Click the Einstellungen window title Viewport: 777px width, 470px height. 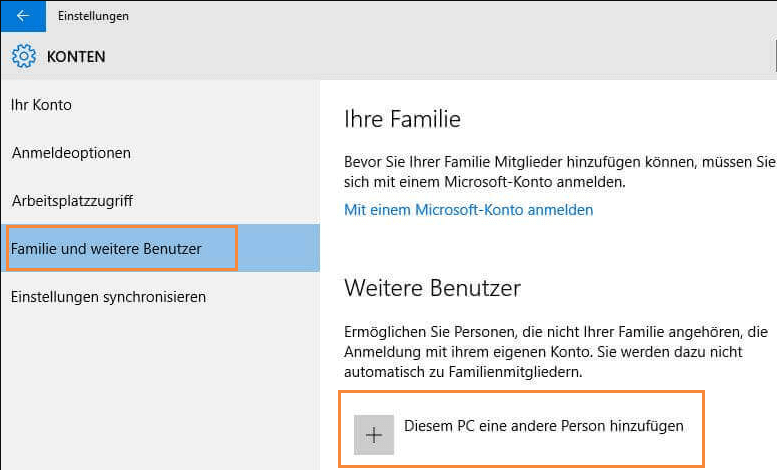click(93, 16)
